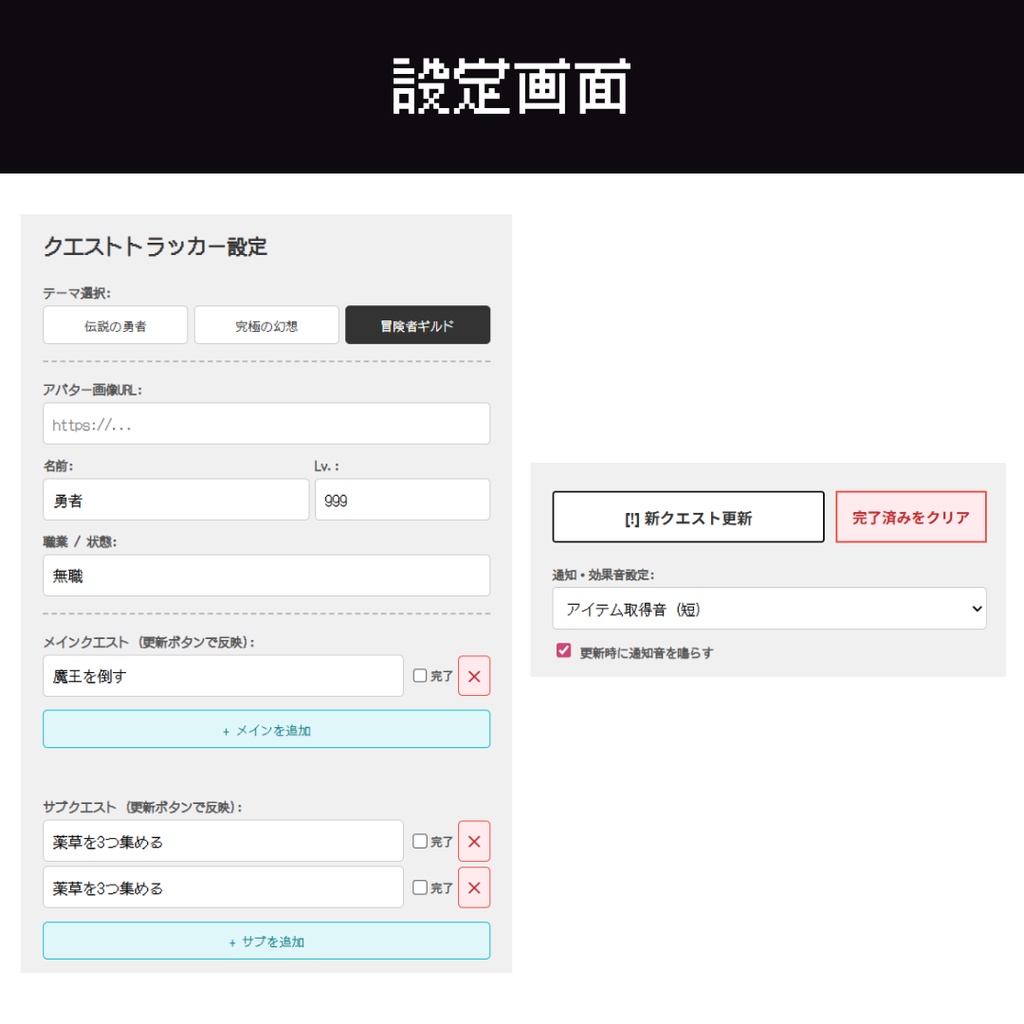Delete the 魔王を倒す main quest with red X
Image resolution: width=1024 pixels, height=1024 pixels.
click(x=473, y=676)
